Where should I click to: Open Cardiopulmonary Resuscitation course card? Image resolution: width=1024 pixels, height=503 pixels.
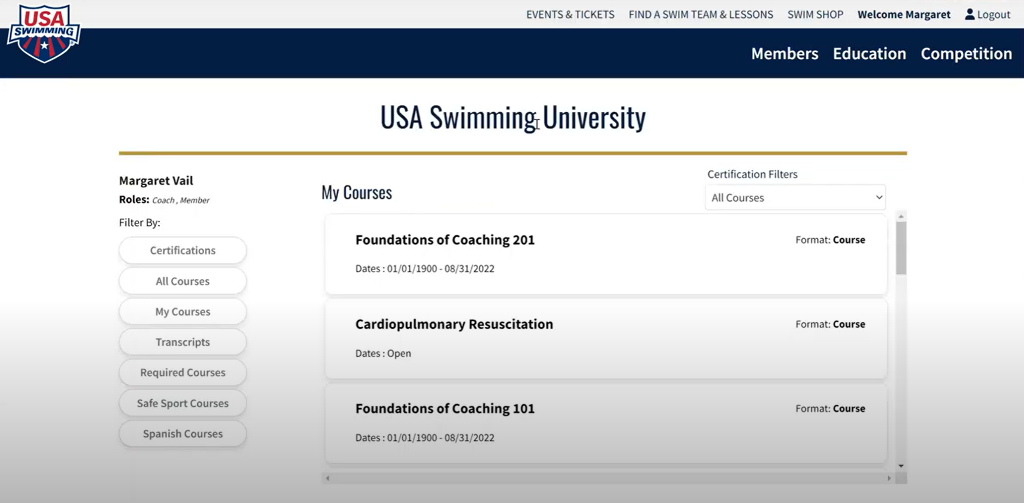(454, 324)
